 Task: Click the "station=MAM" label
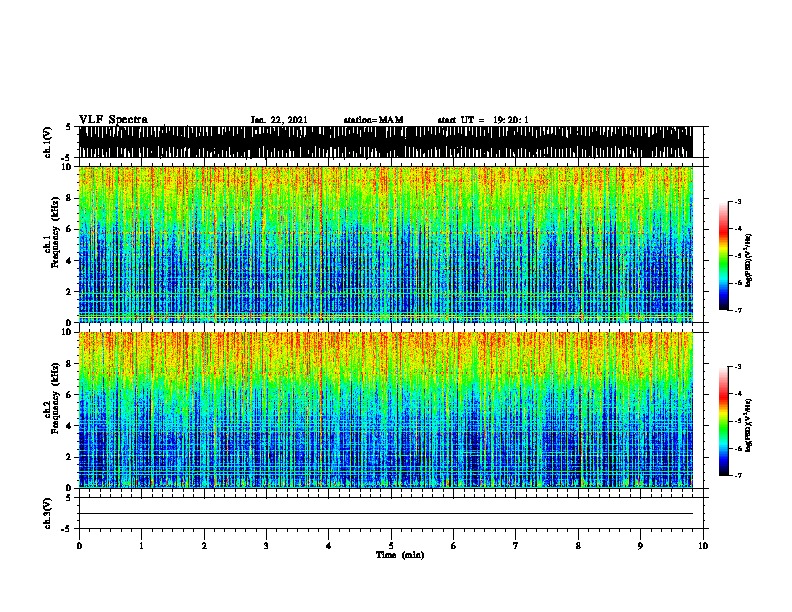373,120
